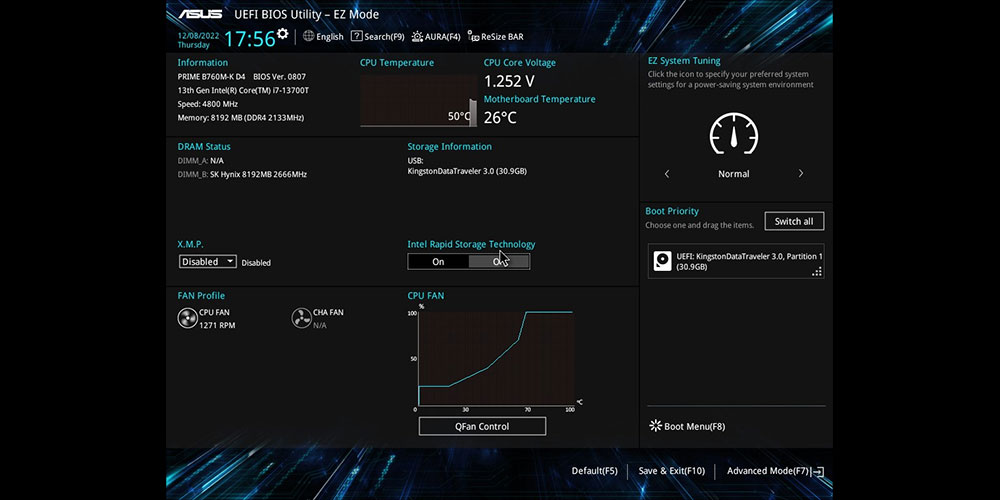Click the globe language icon

pyautogui.click(x=308, y=36)
